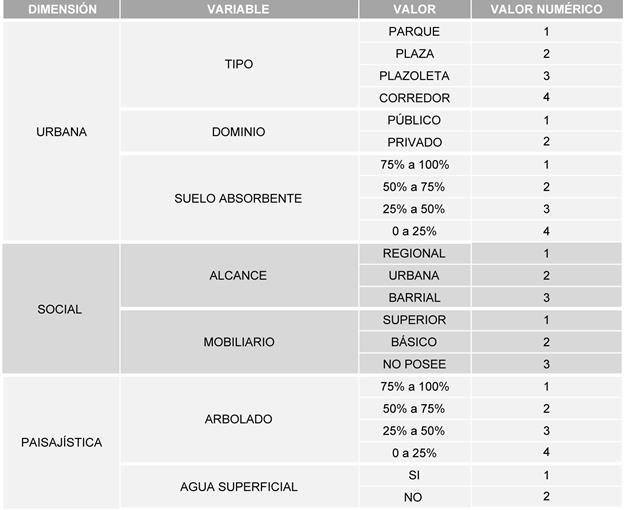Screen dimensions: 624x510
Task: Click the PARQUE value cell
Action: 414,31
